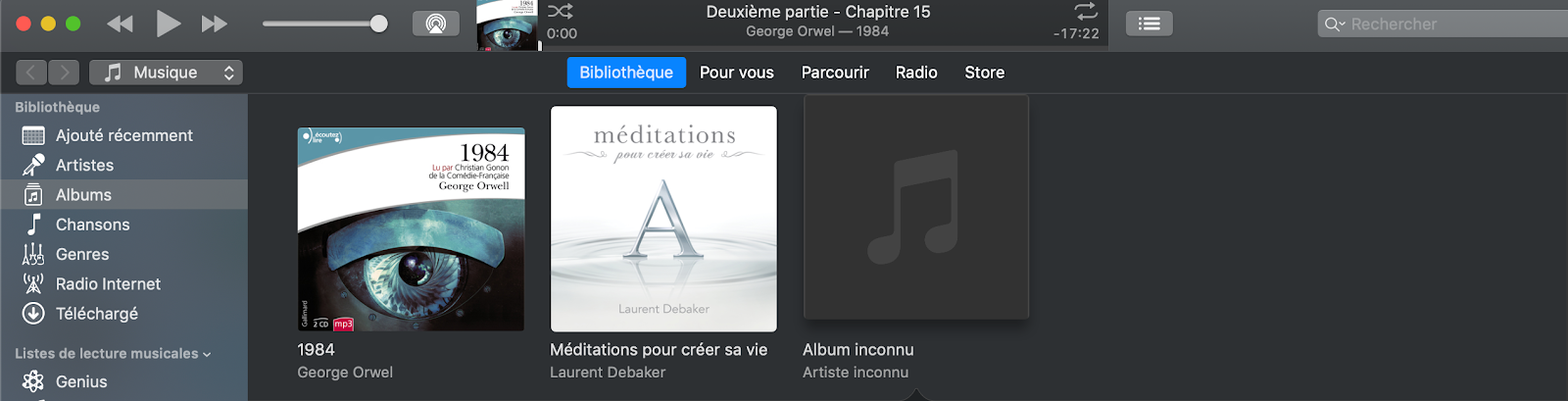The height and width of the screenshot is (401, 1568).
Task: Adjust the volume slider knob
Action: coord(379,24)
